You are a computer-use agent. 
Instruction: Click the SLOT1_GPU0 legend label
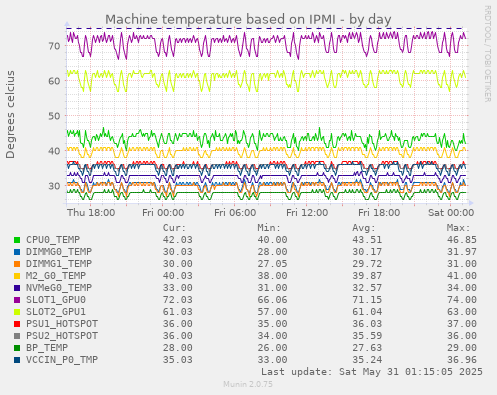click(x=56, y=300)
